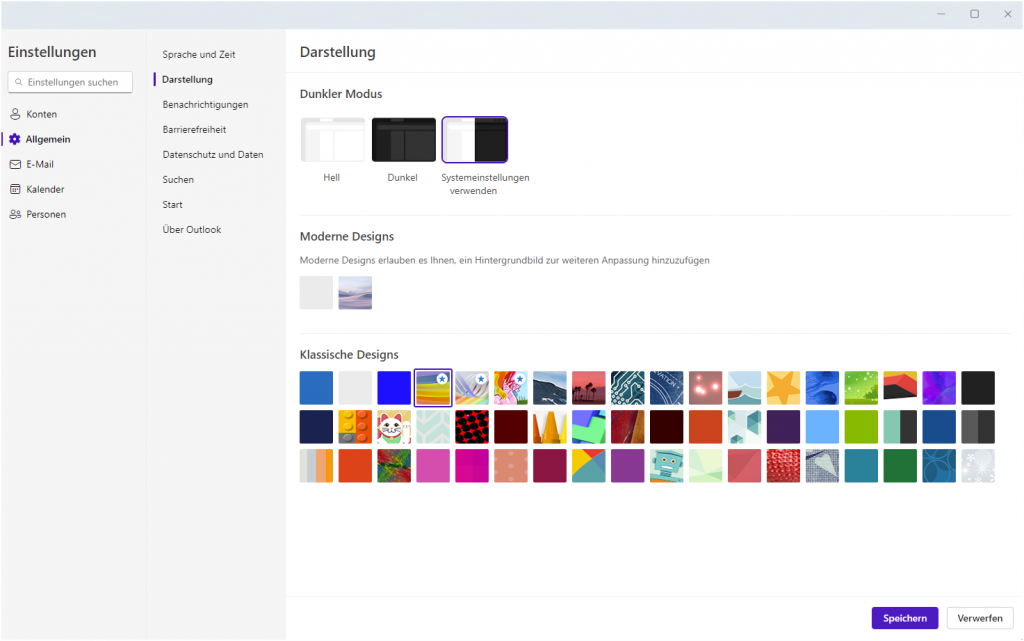
Task: Pick the solid pink color design
Action: (x=433, y=465)
